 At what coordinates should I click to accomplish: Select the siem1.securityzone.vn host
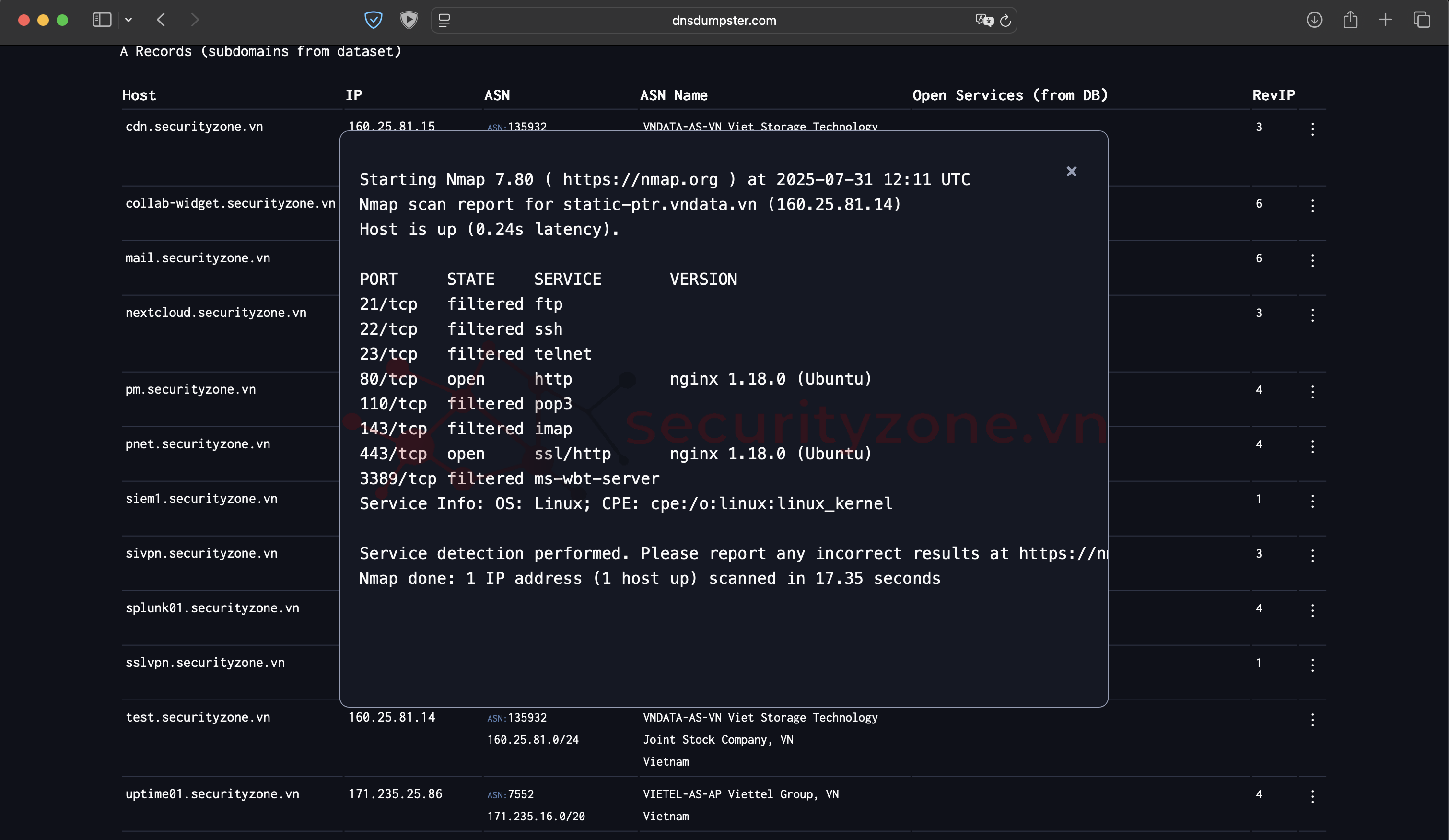coord(201,499)
